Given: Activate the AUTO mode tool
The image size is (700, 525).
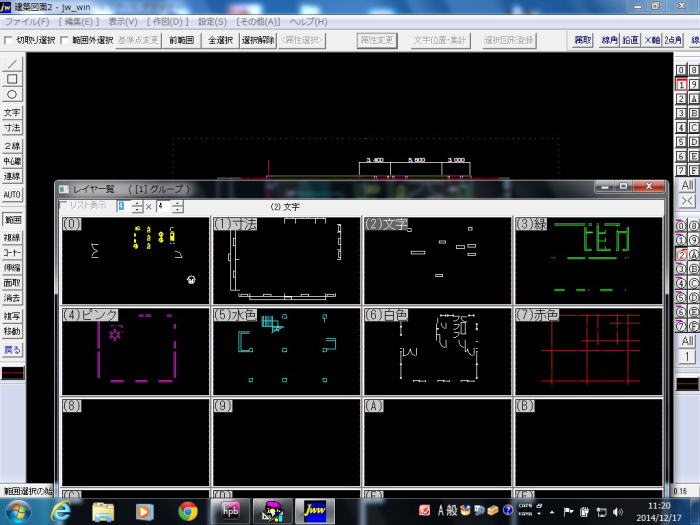Looking at the screenshot, I should click(12, 195).
